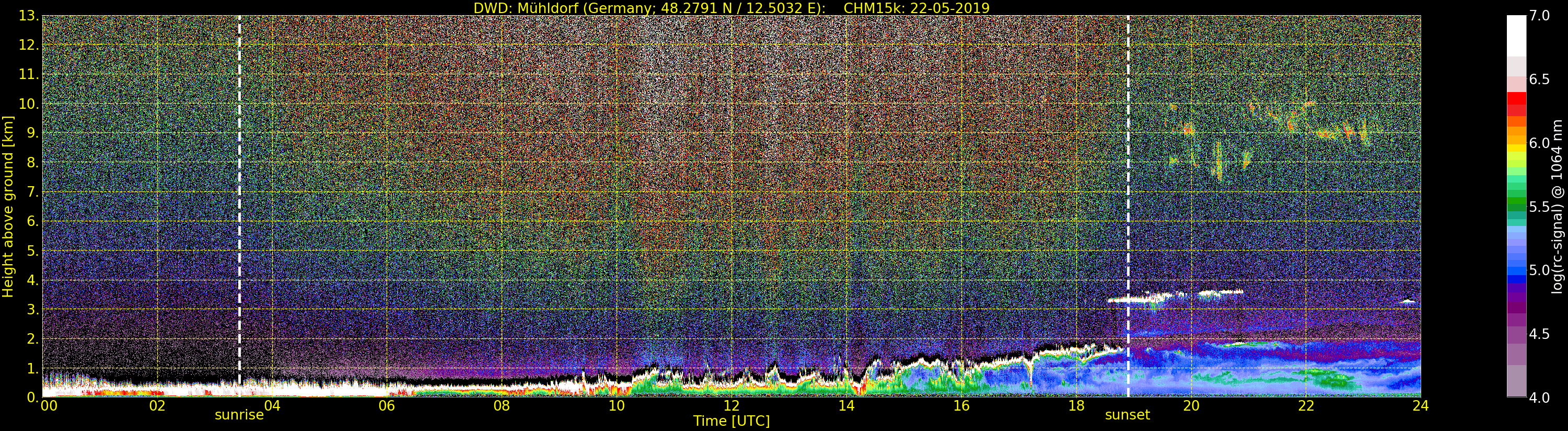The image size is (1568, 431).
Task: Click the 'Height above ground [km]' axis label
Action: tap(8, 206)
